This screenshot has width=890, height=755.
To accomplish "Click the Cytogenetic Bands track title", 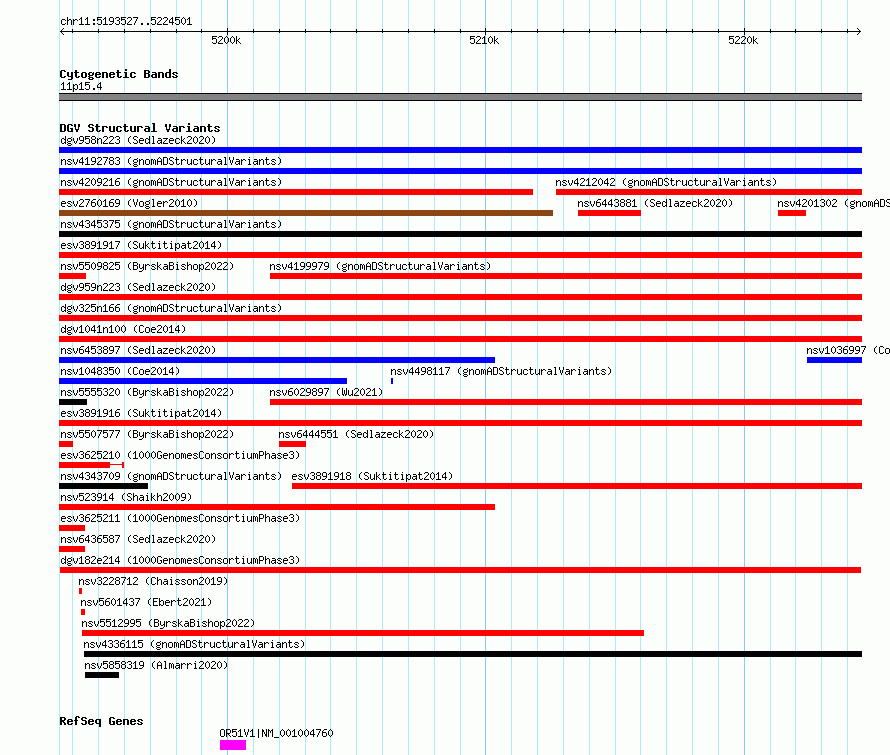I will click(119, 74).
